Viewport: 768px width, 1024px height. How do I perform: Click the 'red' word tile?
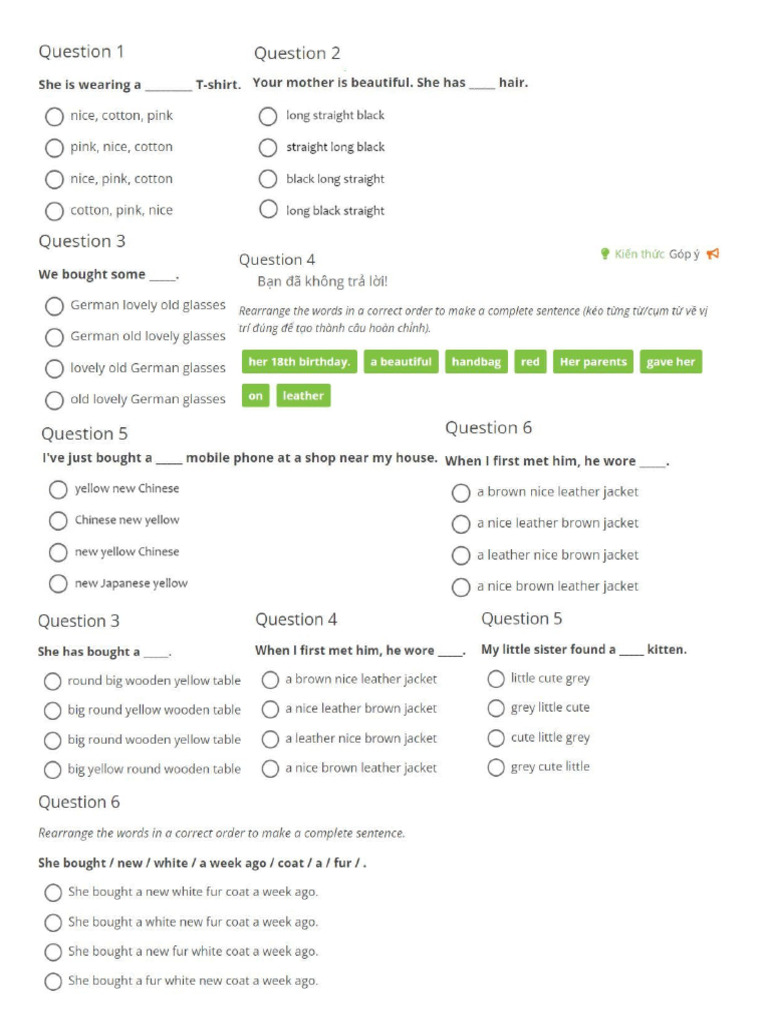[x=530, y=362]
